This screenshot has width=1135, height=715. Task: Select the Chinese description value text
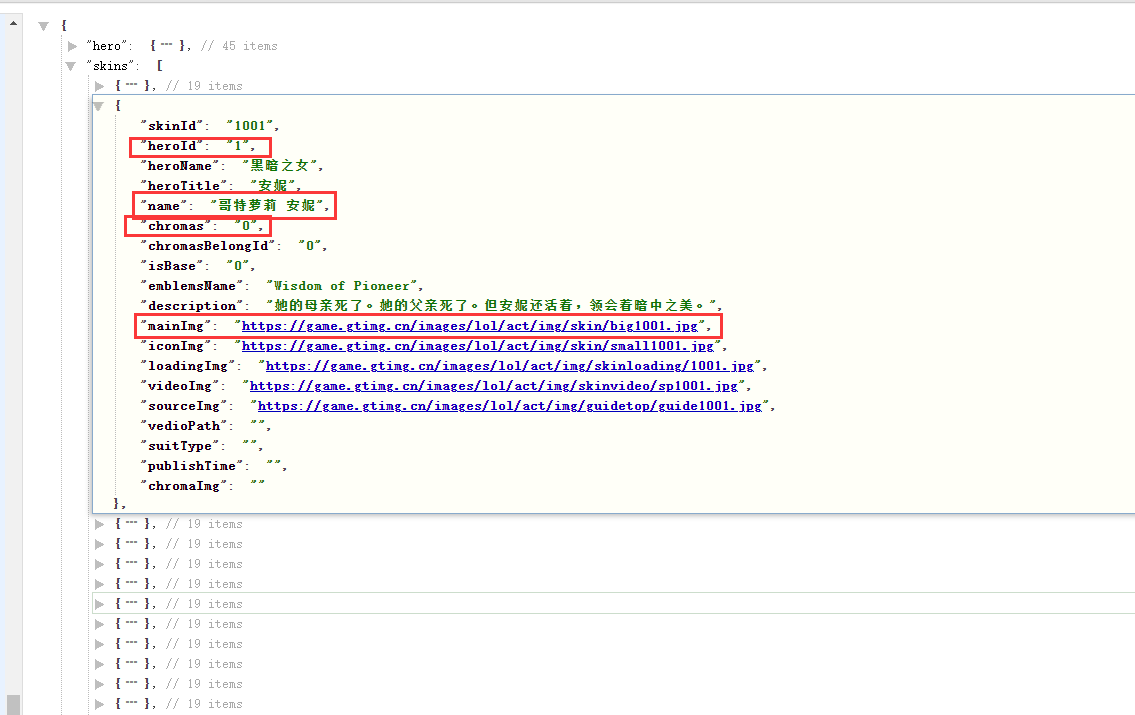click(491, 306)
